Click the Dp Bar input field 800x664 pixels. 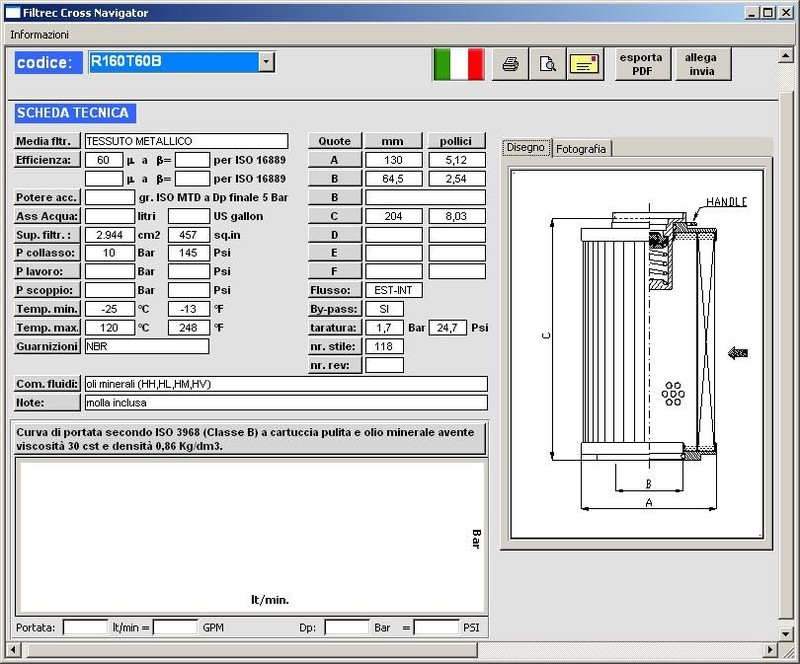[x=347, y=627]
